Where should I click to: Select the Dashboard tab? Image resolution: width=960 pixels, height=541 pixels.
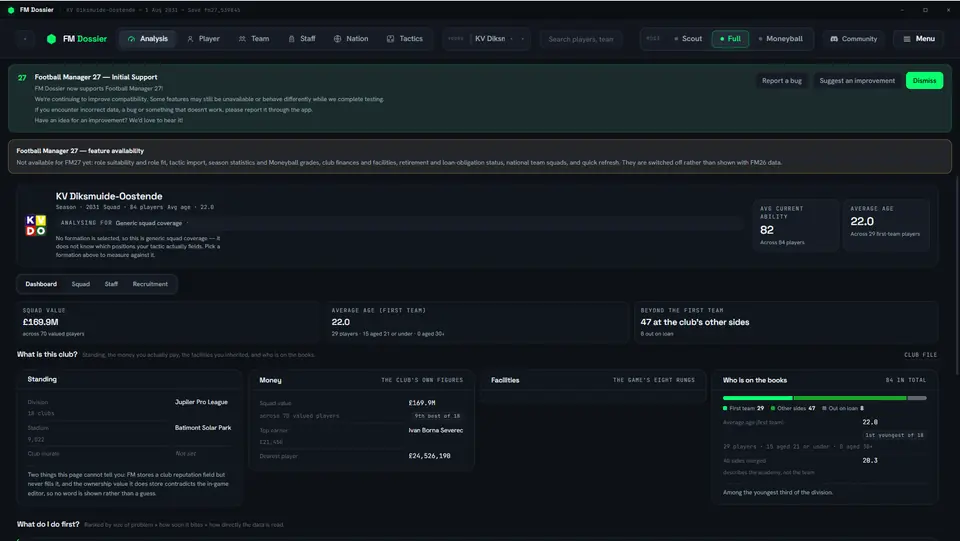(x=41, y=284)
